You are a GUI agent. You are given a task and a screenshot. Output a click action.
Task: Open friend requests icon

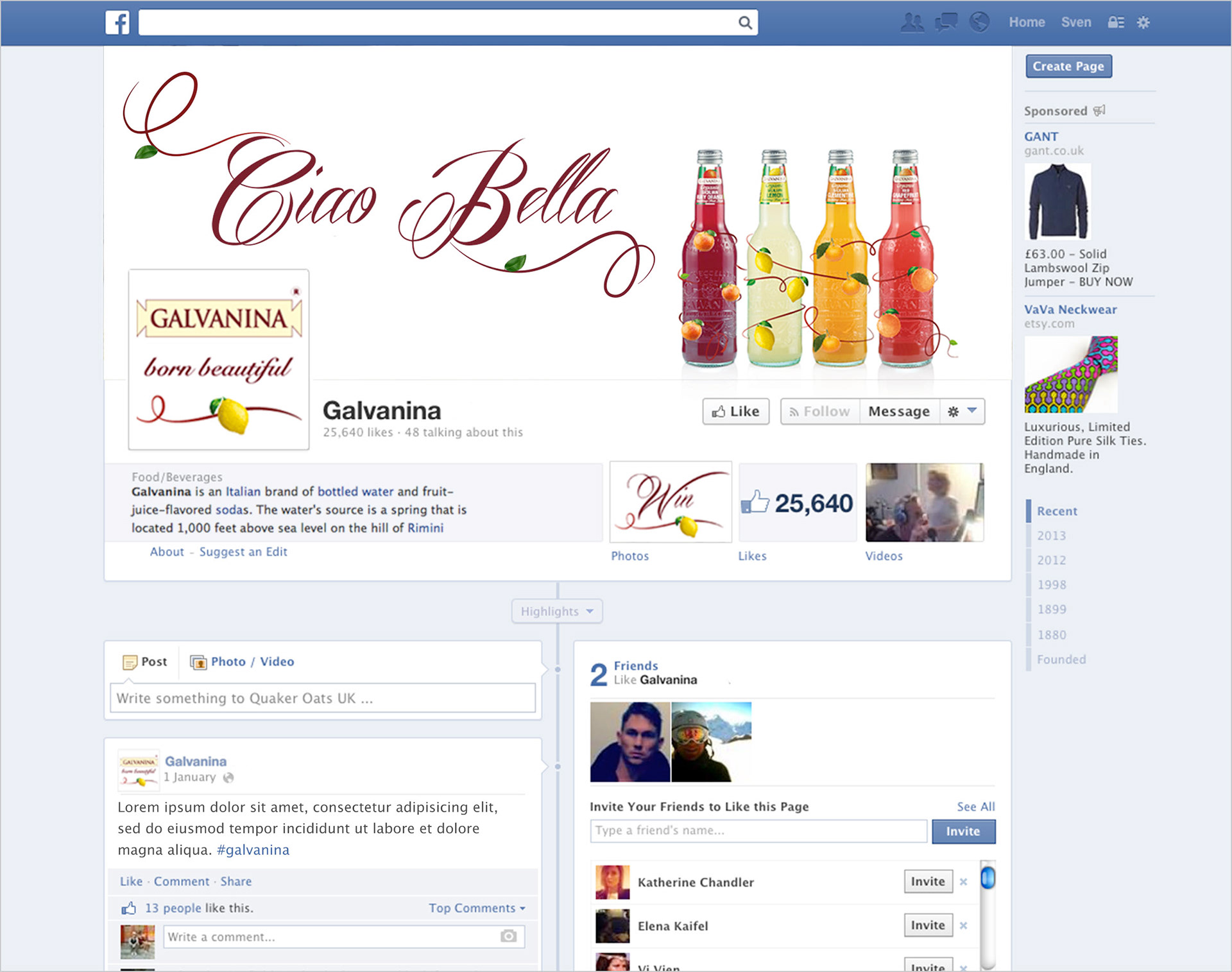912,22
